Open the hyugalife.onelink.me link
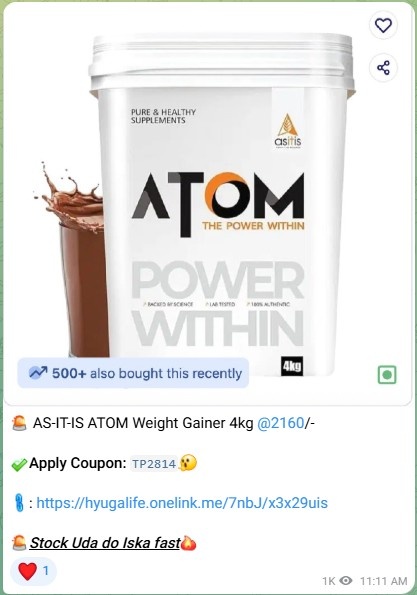 point(182,503)
